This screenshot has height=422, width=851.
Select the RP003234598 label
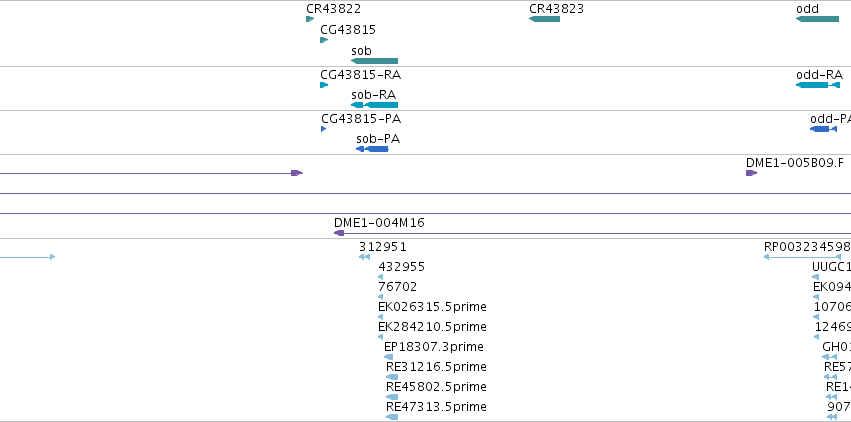coord(807,247)
